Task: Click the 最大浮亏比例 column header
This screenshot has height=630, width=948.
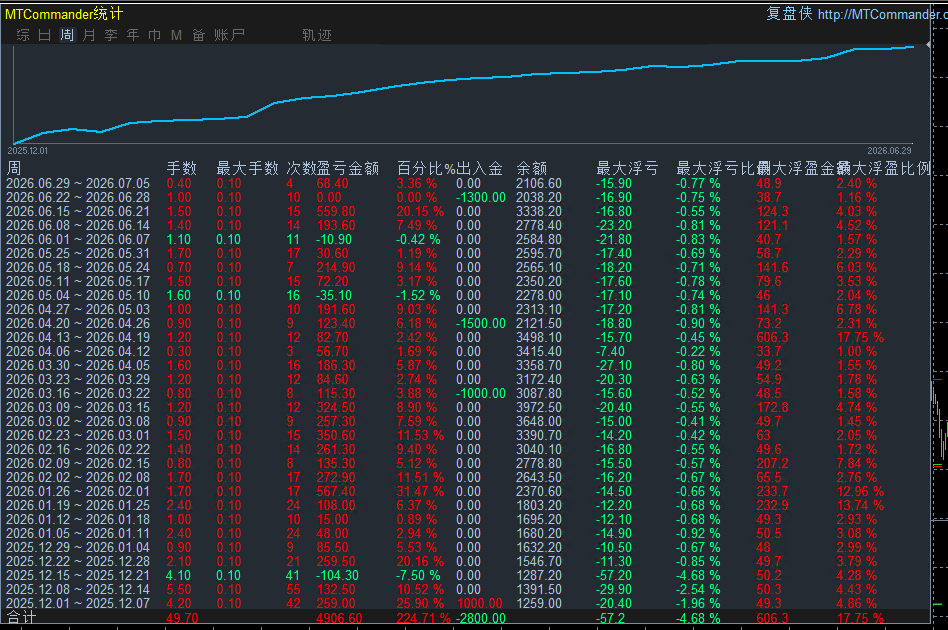Action: point(719,168)
